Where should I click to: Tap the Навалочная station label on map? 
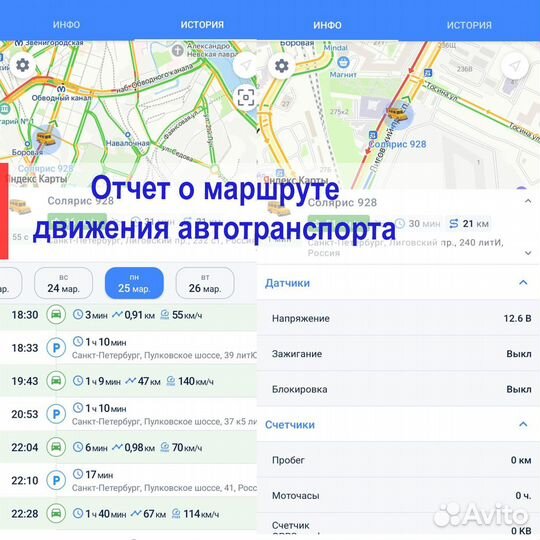pos(127,143)
